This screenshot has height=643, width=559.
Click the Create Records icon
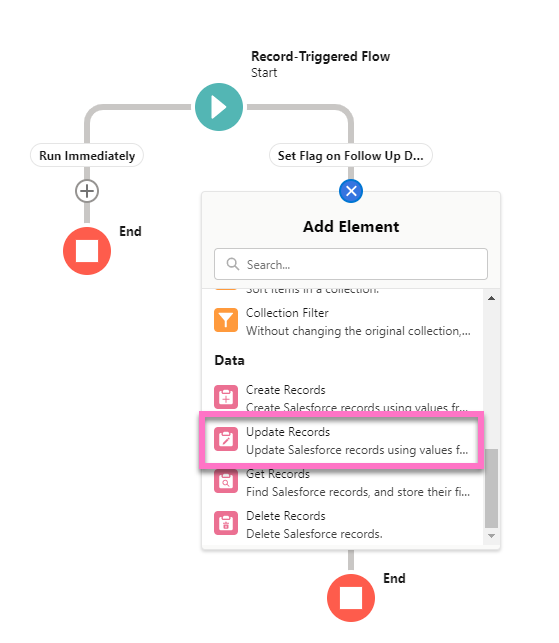click(226, 397)
